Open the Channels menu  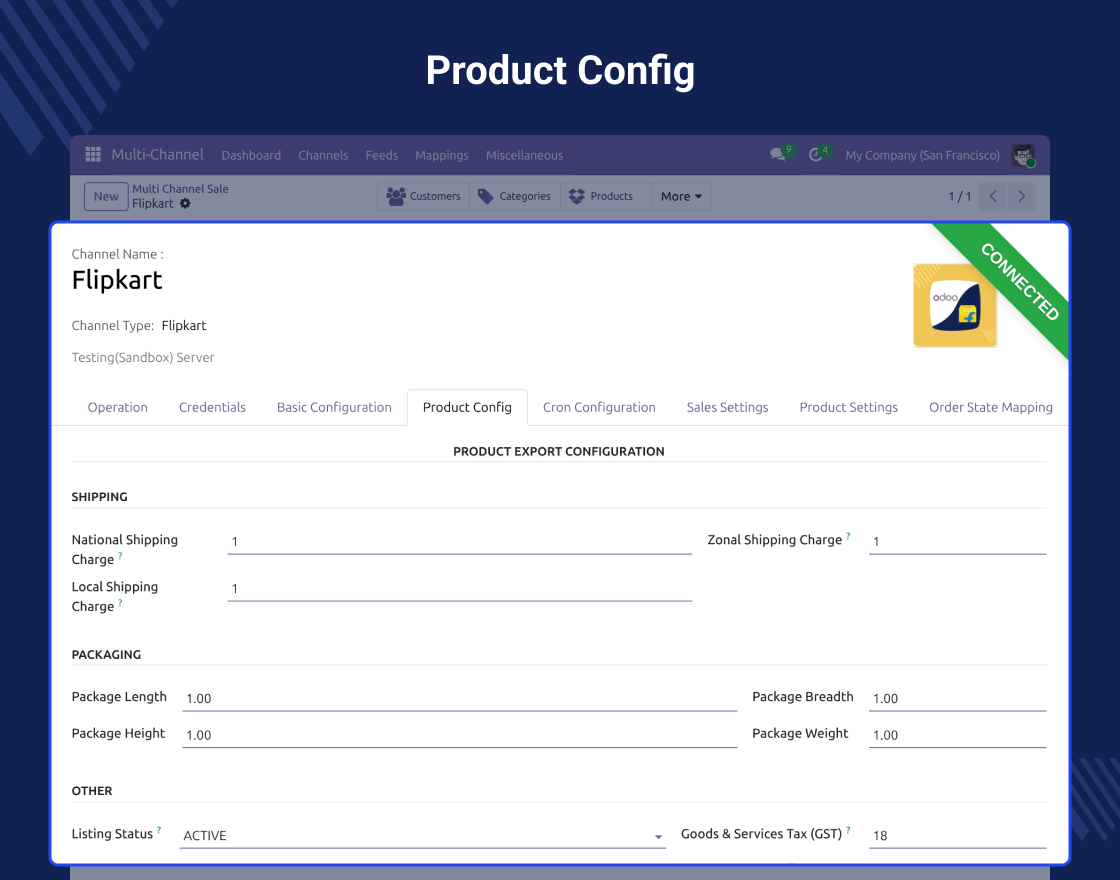tap(323, 155)
